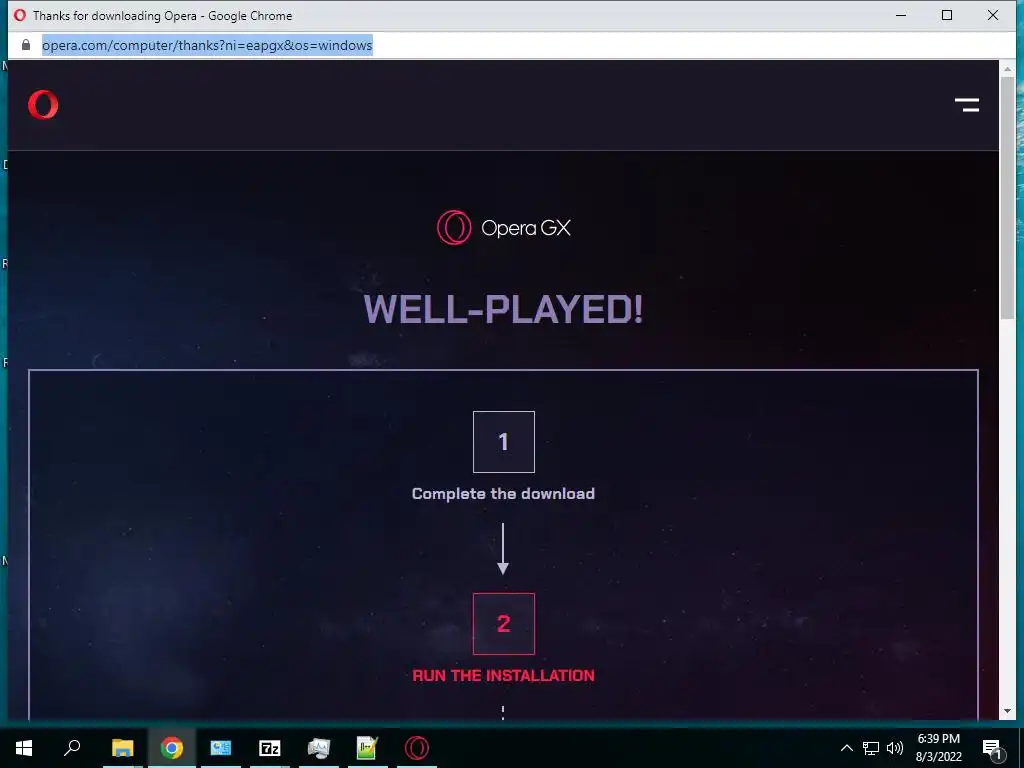Open the Notepad++ taskbar icon

click(367, 748)
